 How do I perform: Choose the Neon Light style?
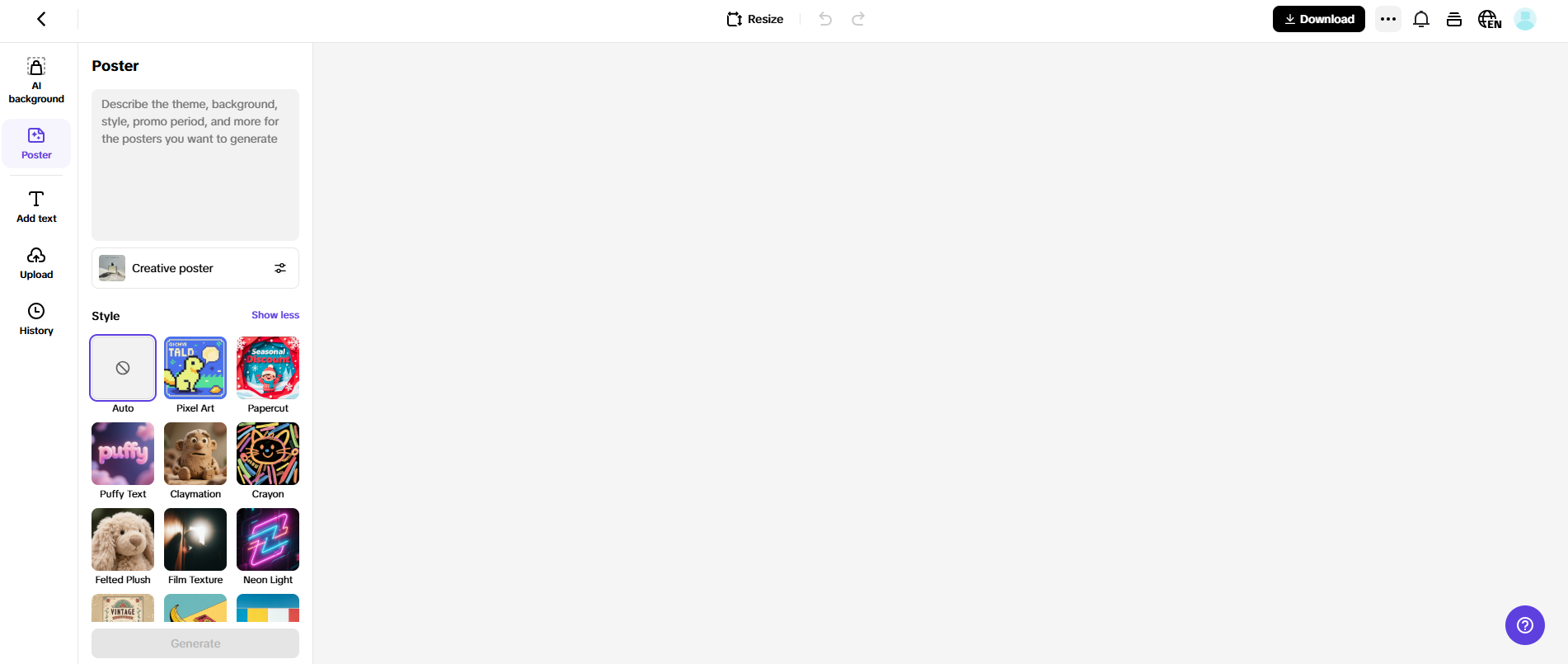coord(268,539)
